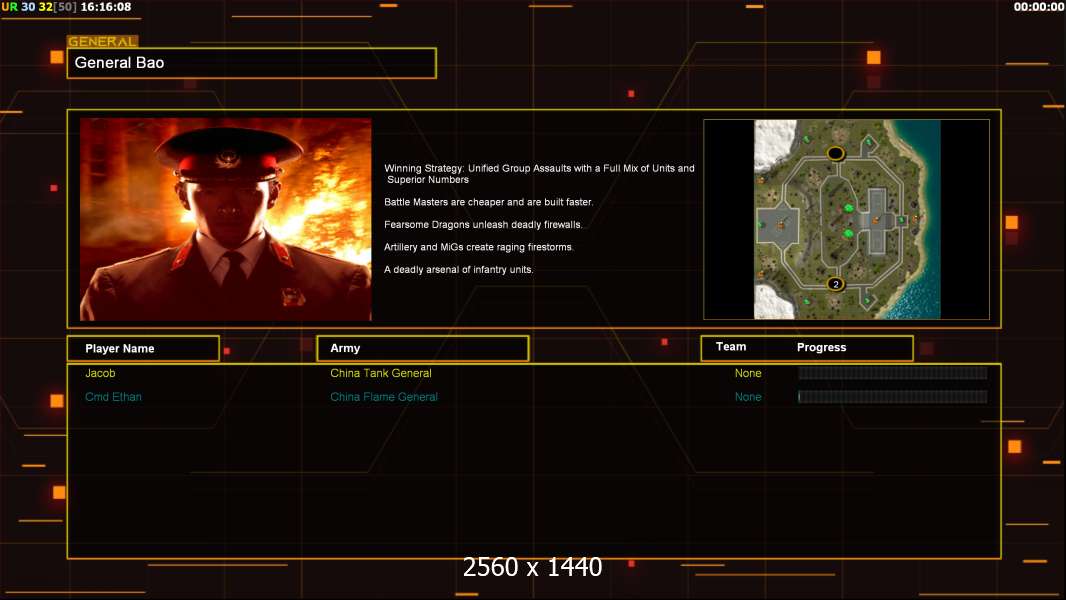This screenshot has width=1066, height=600.
Task: Click the map preview thumbnail
Action: (846, 219)
